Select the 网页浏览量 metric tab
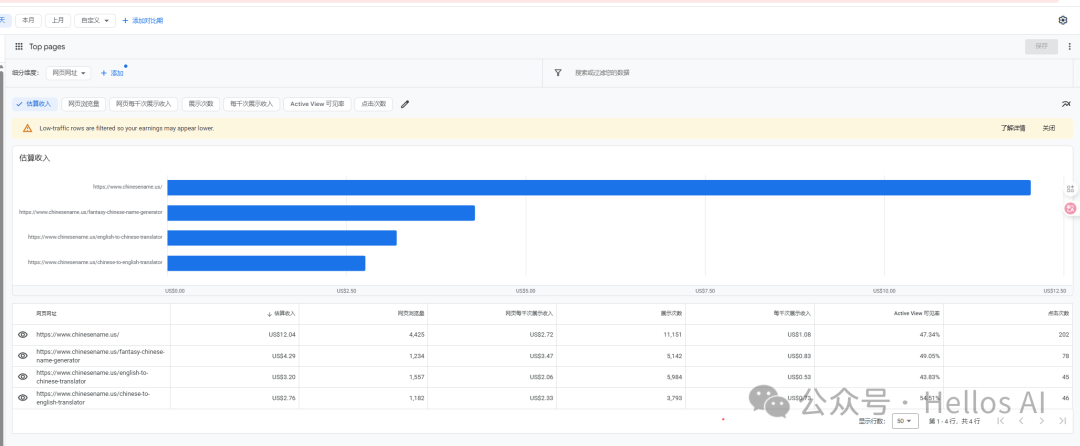 click(x=83, y=104)
